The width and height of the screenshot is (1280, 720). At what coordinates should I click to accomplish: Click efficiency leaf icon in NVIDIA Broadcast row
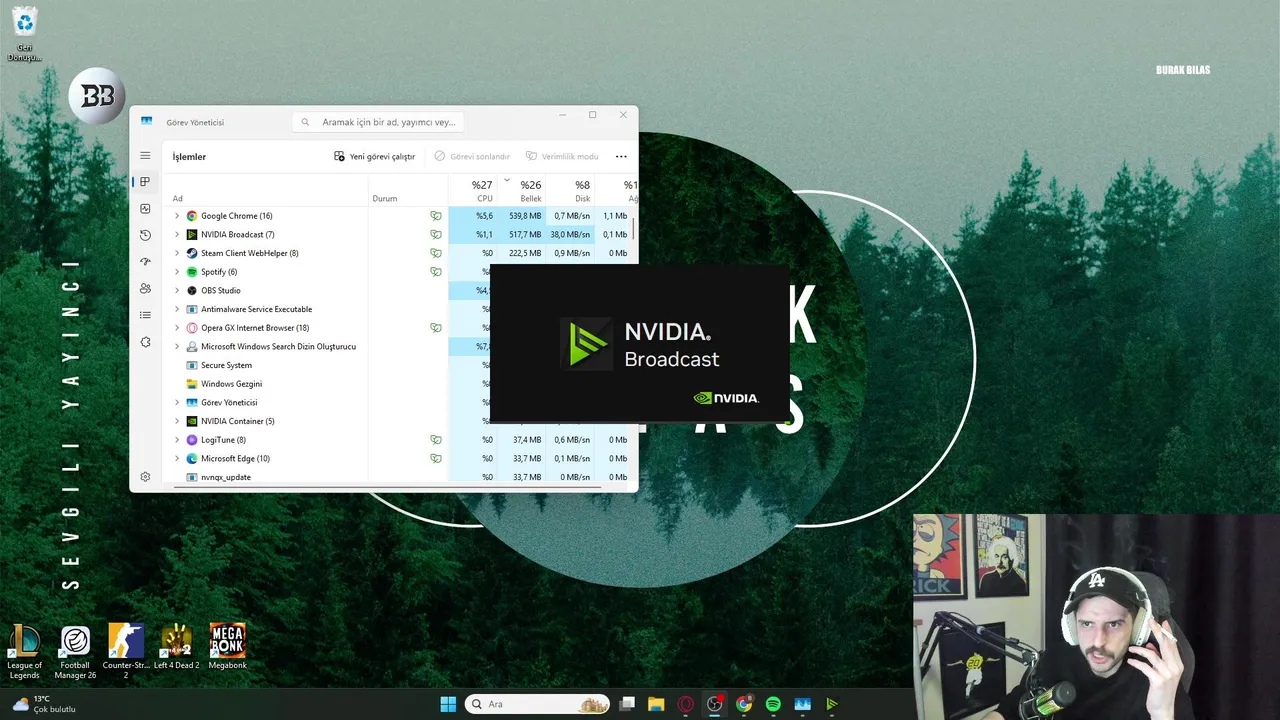436,235
